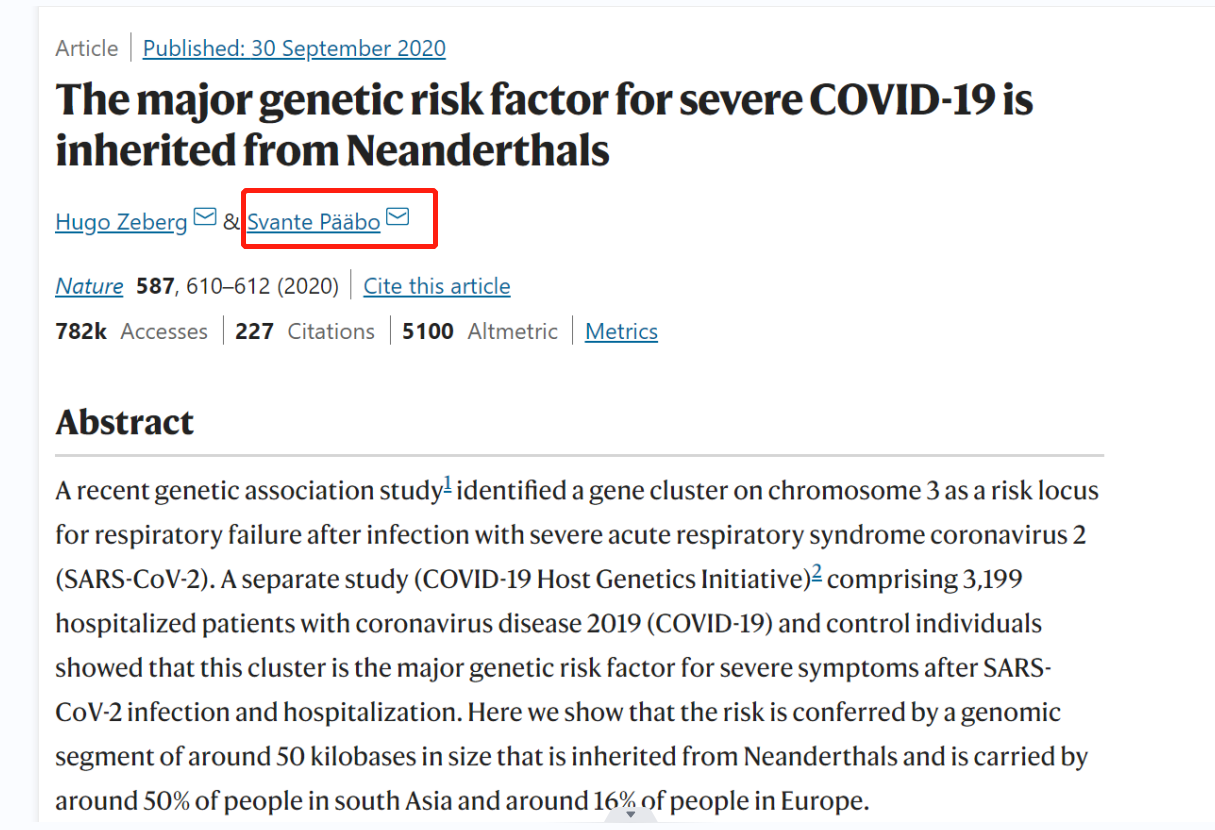Open the Metrics link
The width and height of the screenshot is (1215, 830).
pyautogui.click(x=621, y=331)
